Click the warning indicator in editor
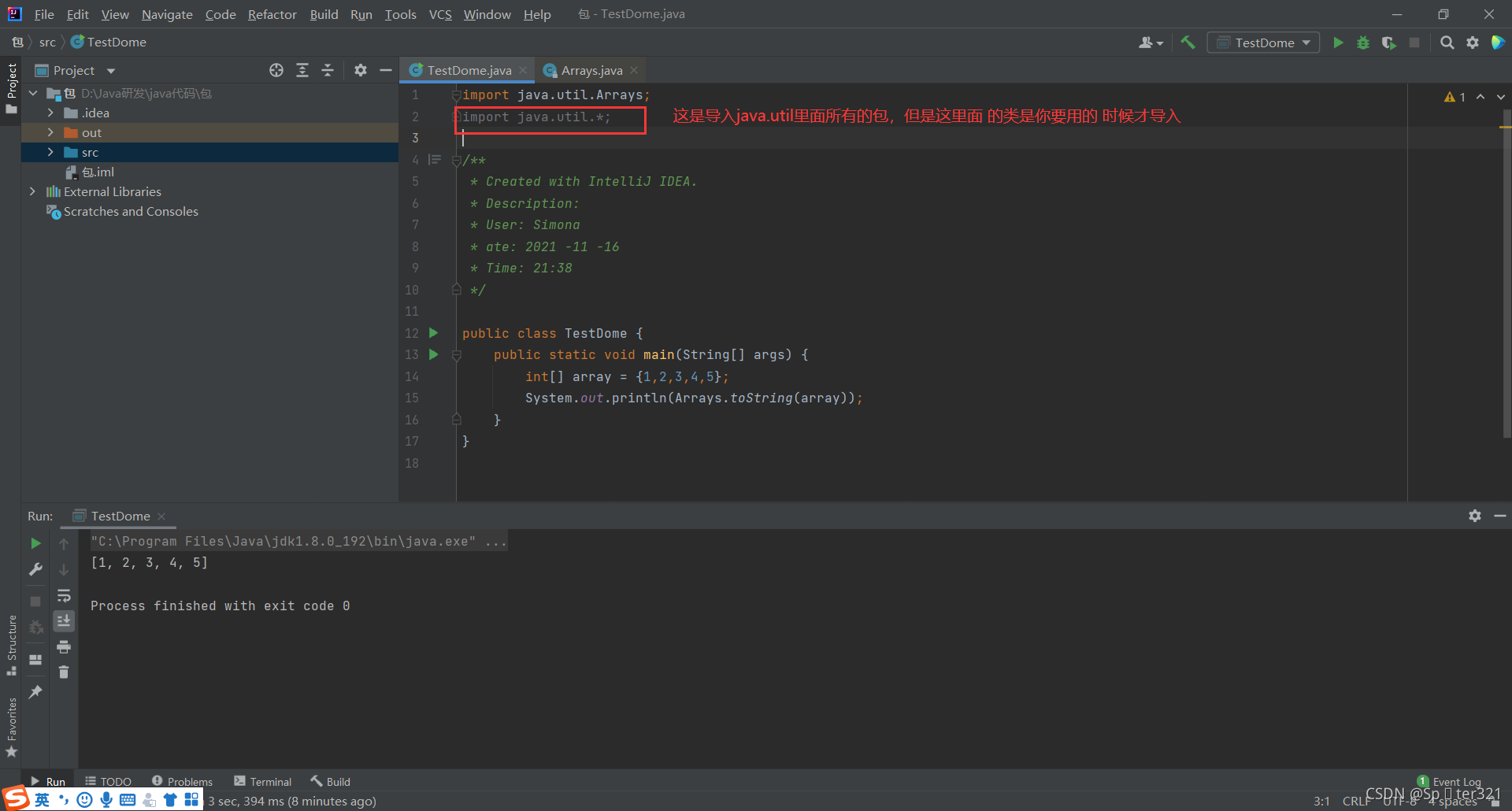The height and width of the screenshot is (811, 1512). pyautogui.click(x=1455, y=97)
